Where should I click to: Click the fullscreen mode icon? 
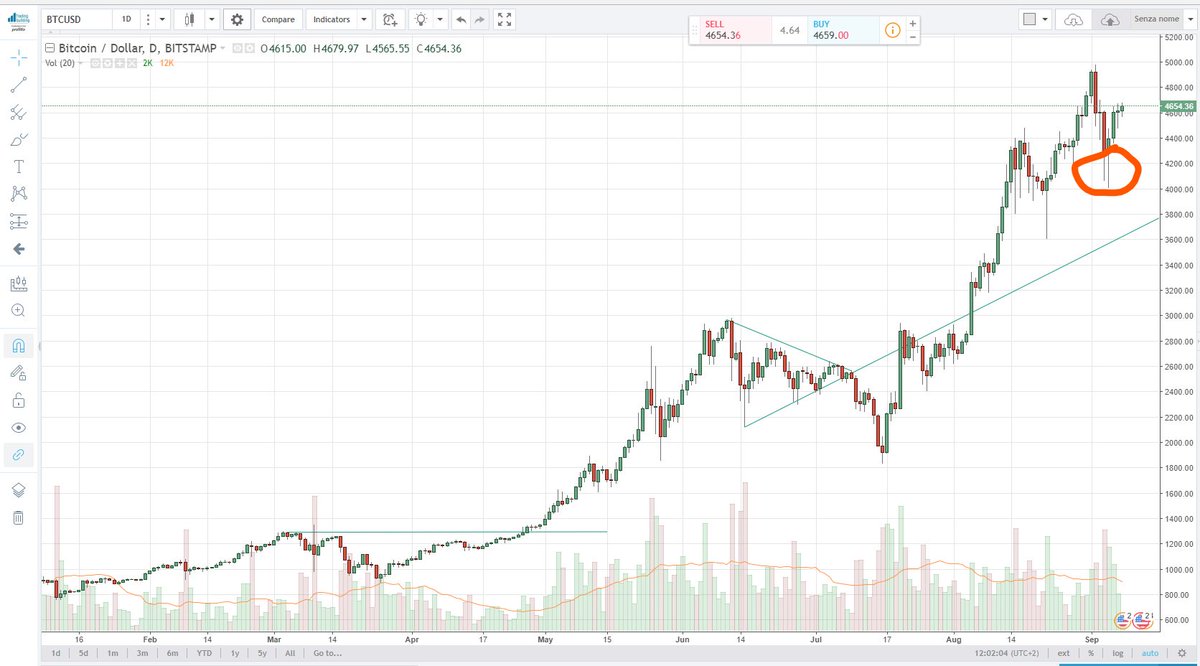tap(505, 19)
